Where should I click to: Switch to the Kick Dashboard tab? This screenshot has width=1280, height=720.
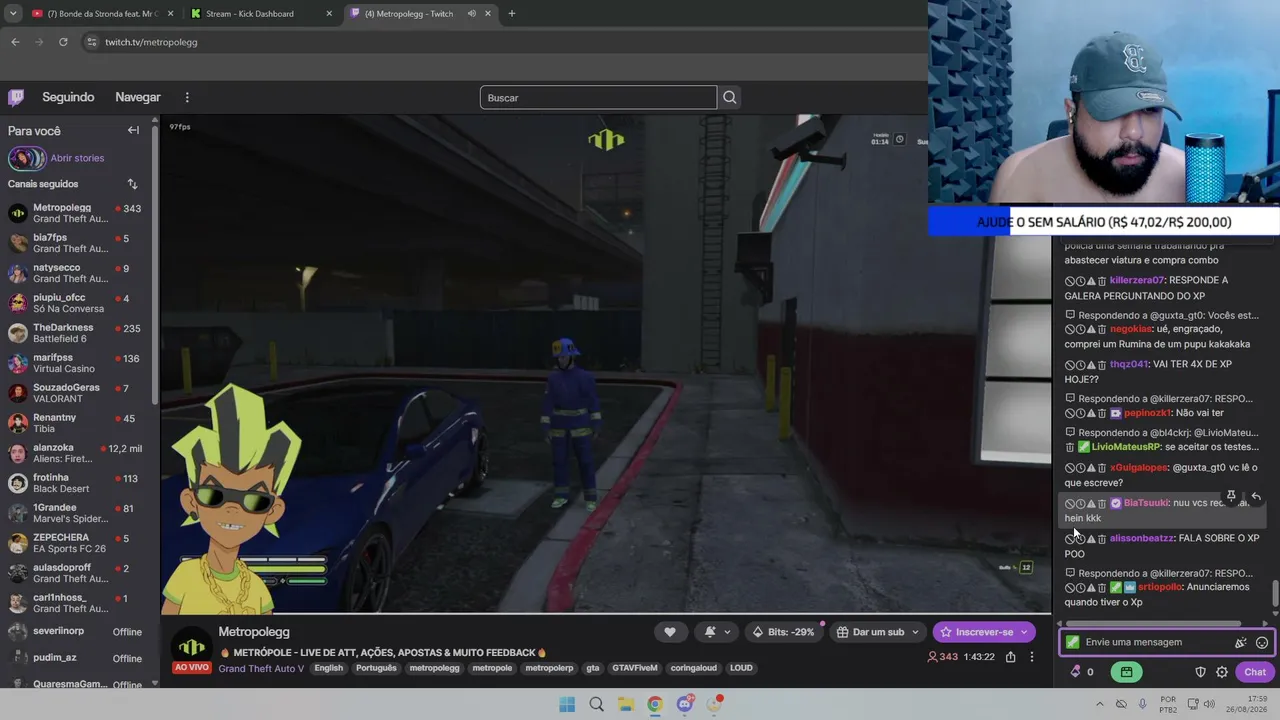pos(262,14)
